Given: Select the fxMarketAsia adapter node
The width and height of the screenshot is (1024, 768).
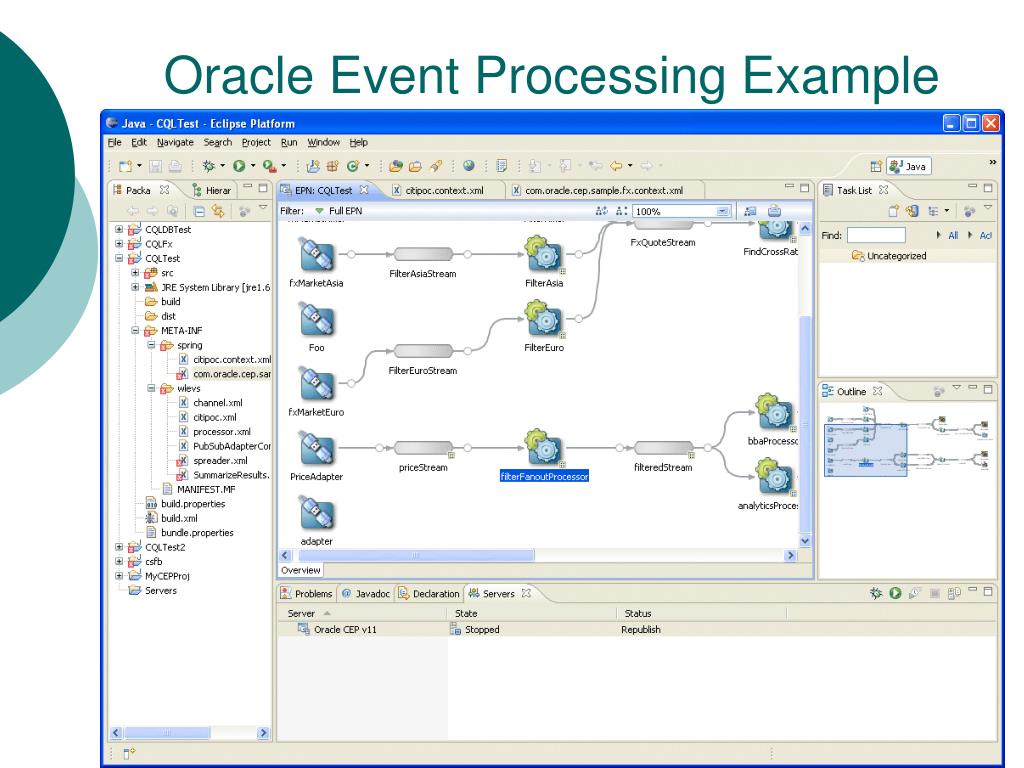Looking at the screenshot, I should 317,255.
